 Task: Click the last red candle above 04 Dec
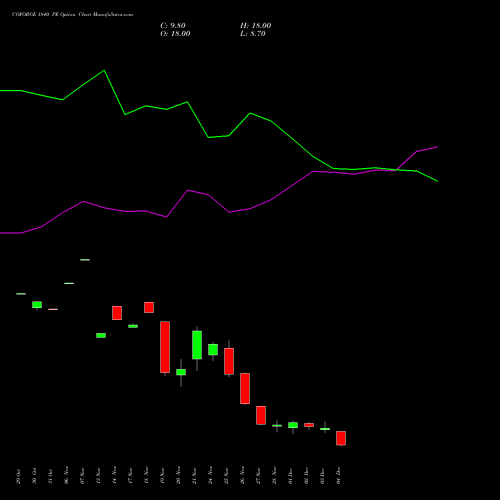click(341, 438)
